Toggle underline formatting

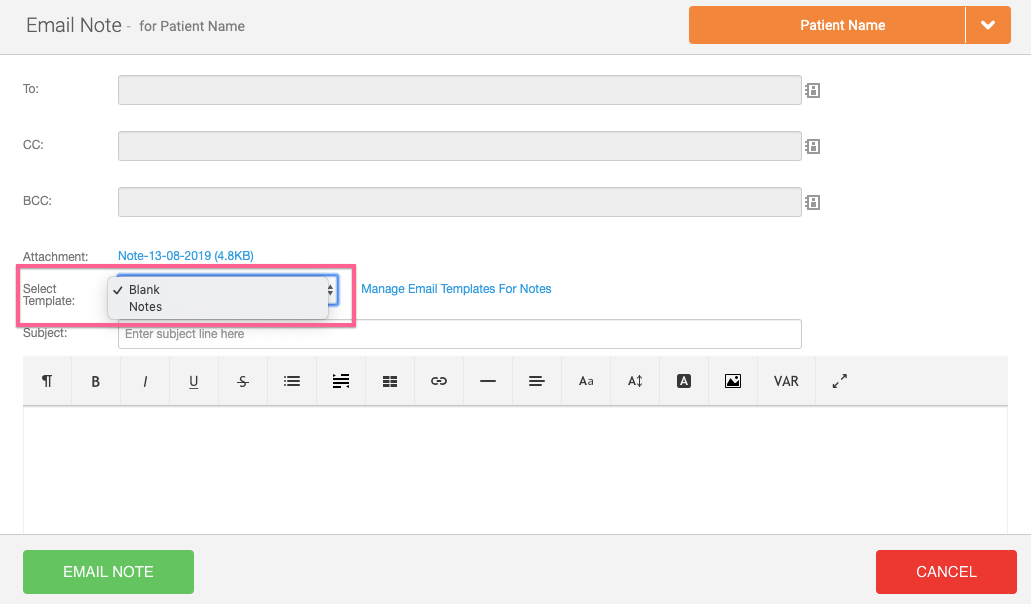click(x=193, y=382)
